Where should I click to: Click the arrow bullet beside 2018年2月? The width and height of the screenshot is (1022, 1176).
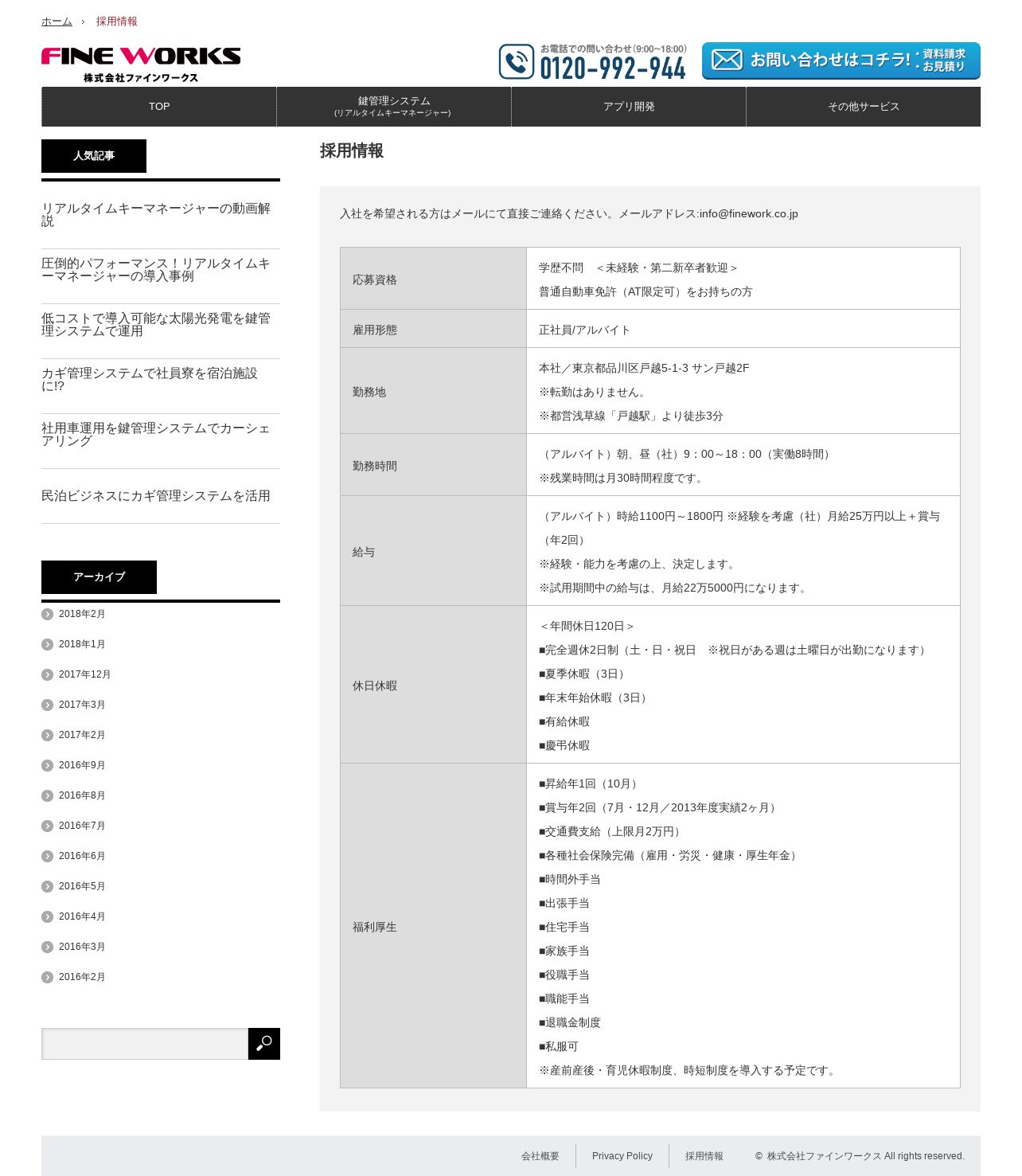[48, 614]
